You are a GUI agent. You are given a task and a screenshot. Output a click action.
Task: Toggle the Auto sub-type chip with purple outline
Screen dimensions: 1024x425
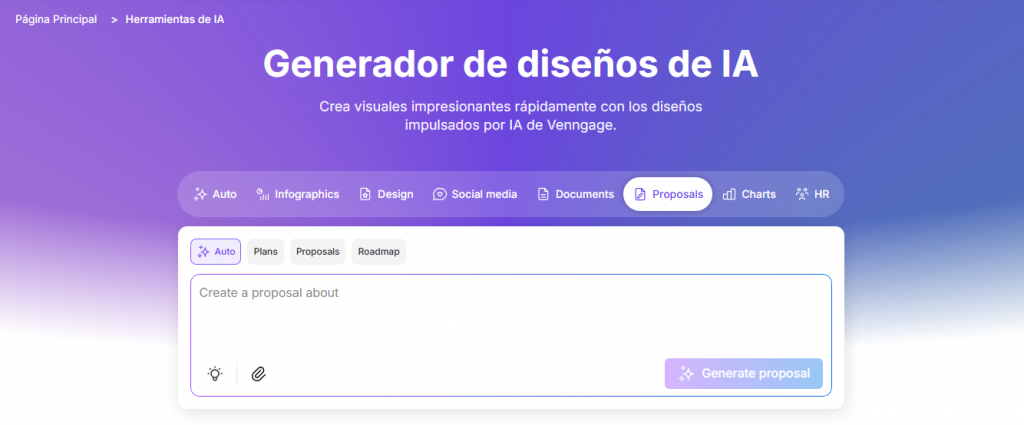coord(216,252)
